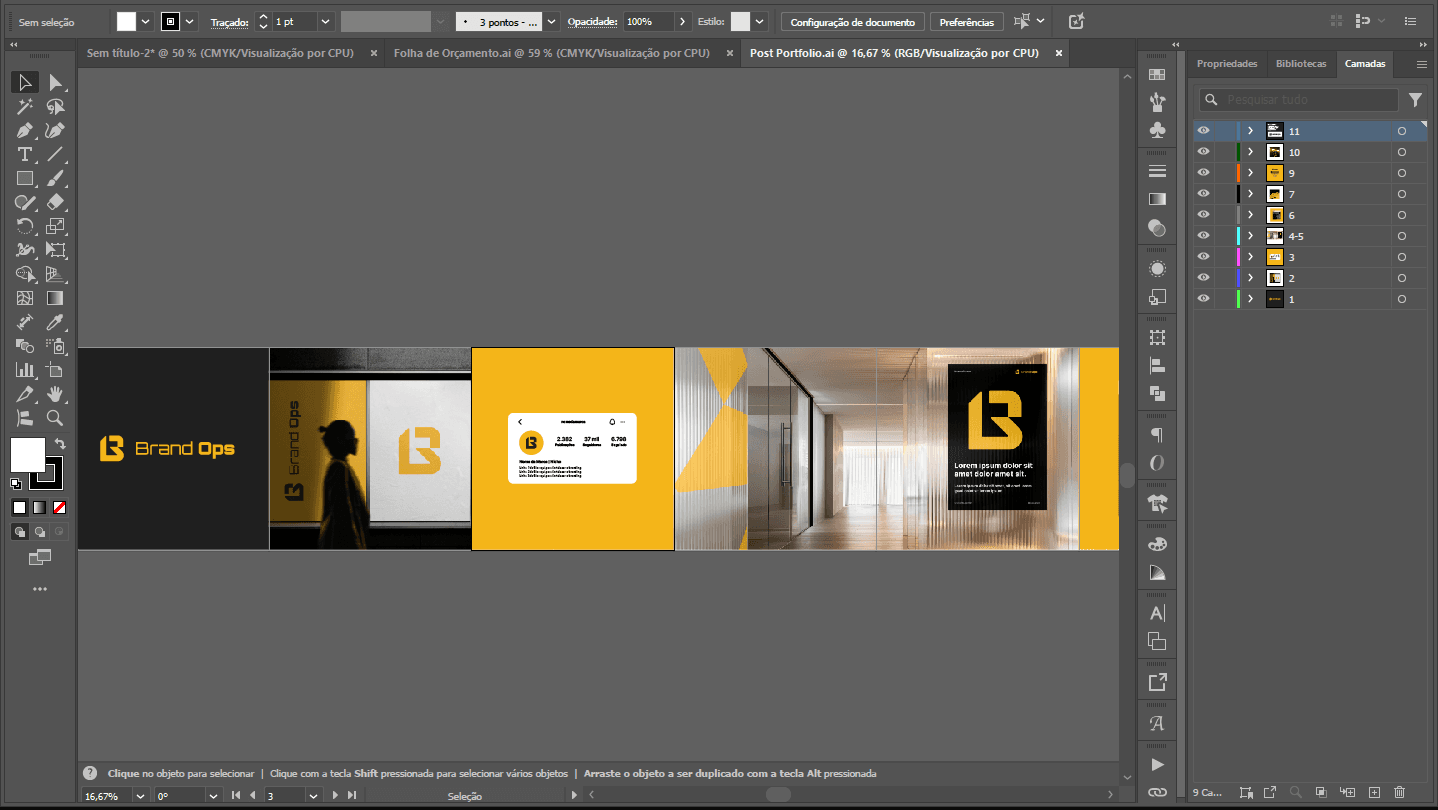Open the Opacidade dropdown arrow
Screen dimensions: 1438x810
pos(682,21)
